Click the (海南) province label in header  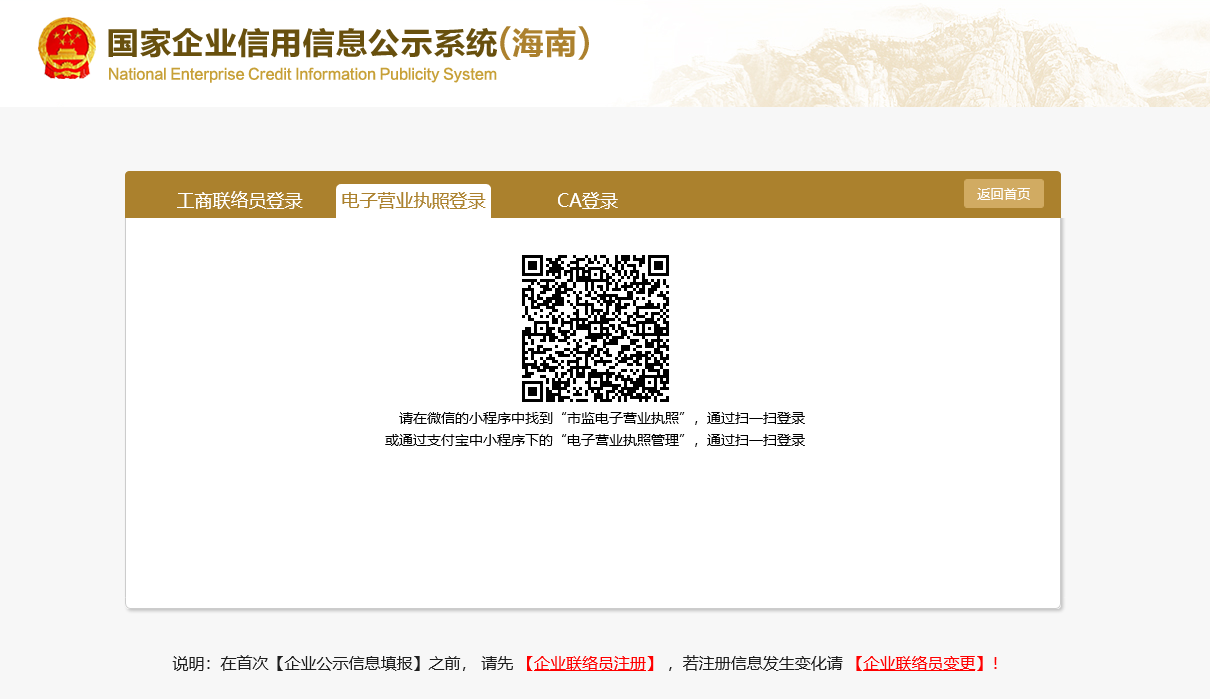tap(544, 43)
